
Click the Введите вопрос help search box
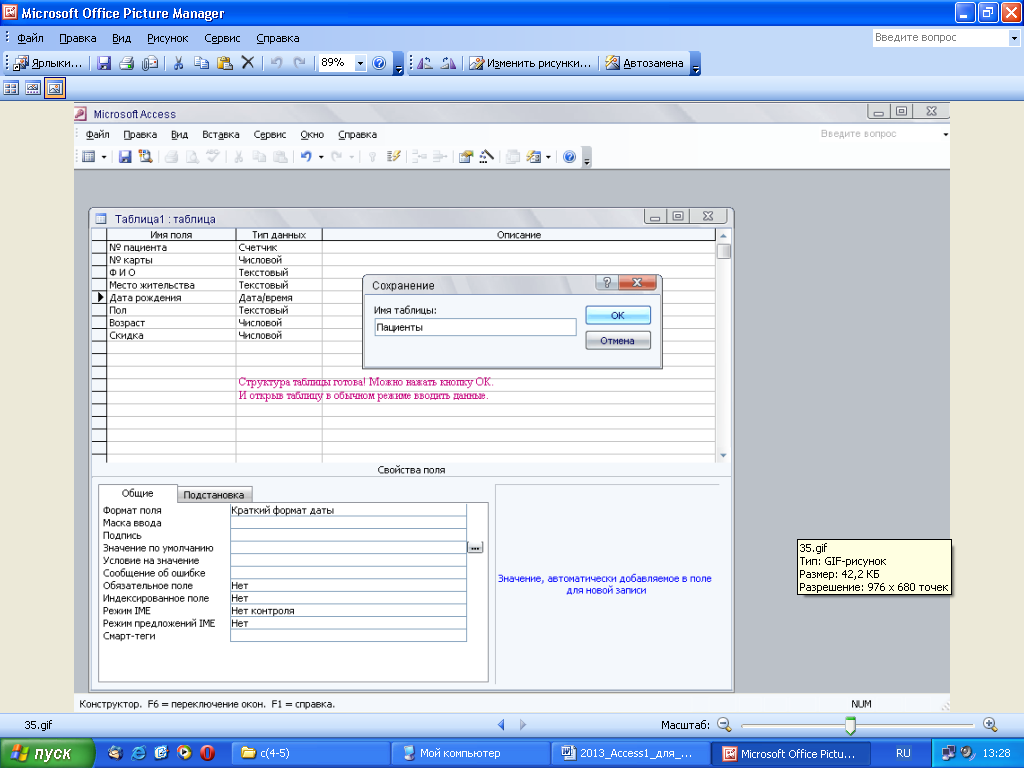coord(940,37)
